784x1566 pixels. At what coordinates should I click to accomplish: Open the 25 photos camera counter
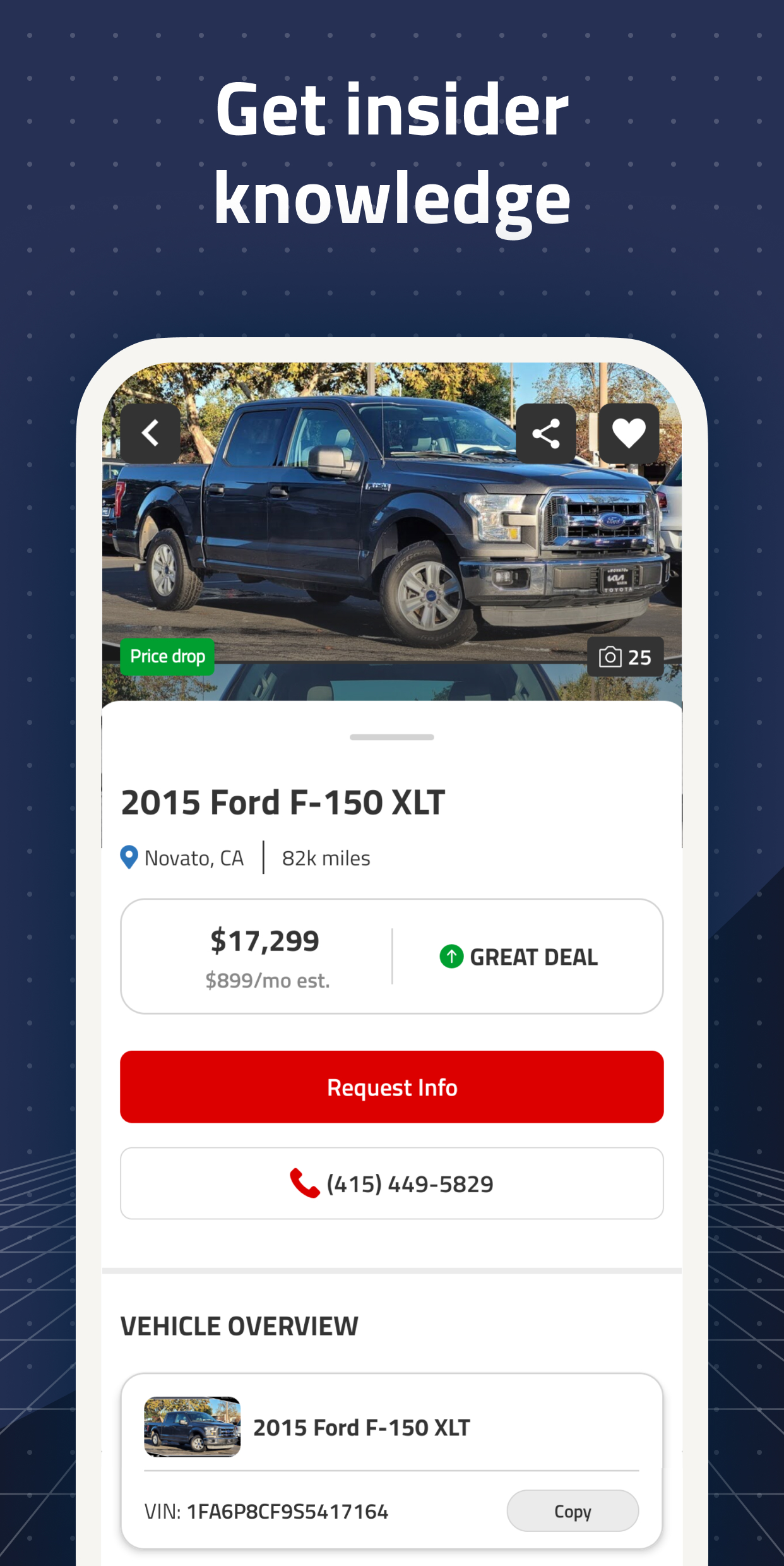pyautogui.click(x=625, y=657)
